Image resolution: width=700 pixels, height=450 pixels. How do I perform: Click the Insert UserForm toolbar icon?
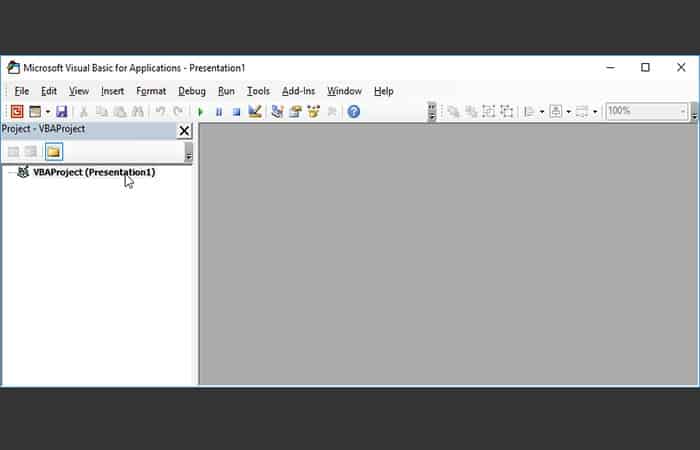(x=35, y=111)
